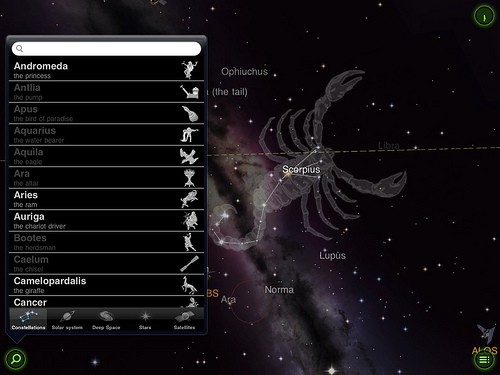Tap the ALOS satellite icon

coord(485,333)
